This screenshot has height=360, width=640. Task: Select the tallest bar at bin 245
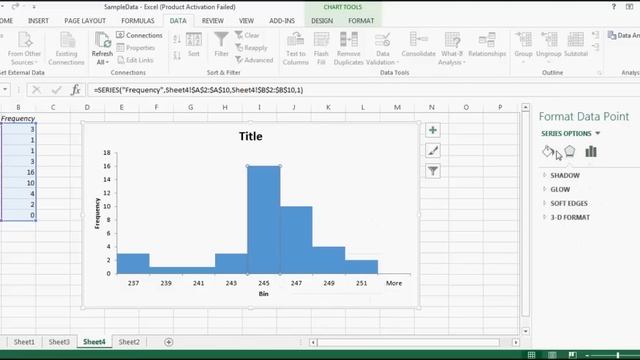click(264, 220)
